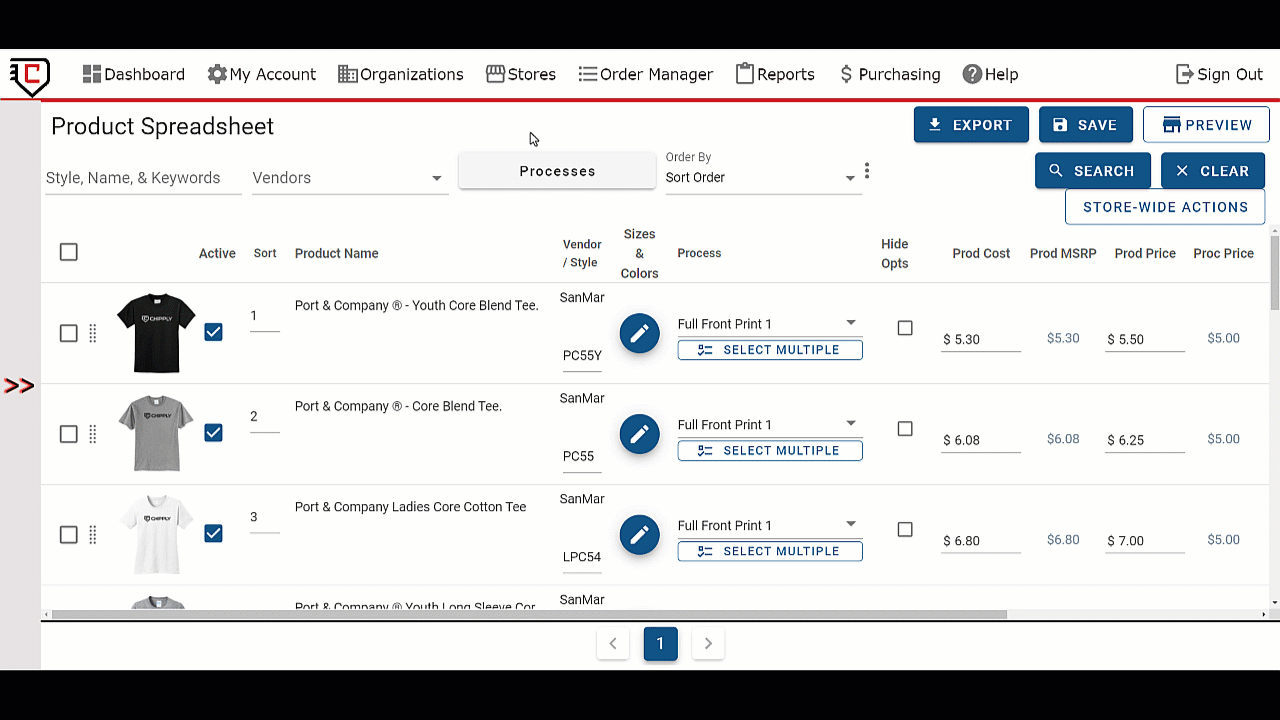Viewport: 1280px width, 720px height.
Task: Click the horizontal scrollbar
Action: coord(529,615)
